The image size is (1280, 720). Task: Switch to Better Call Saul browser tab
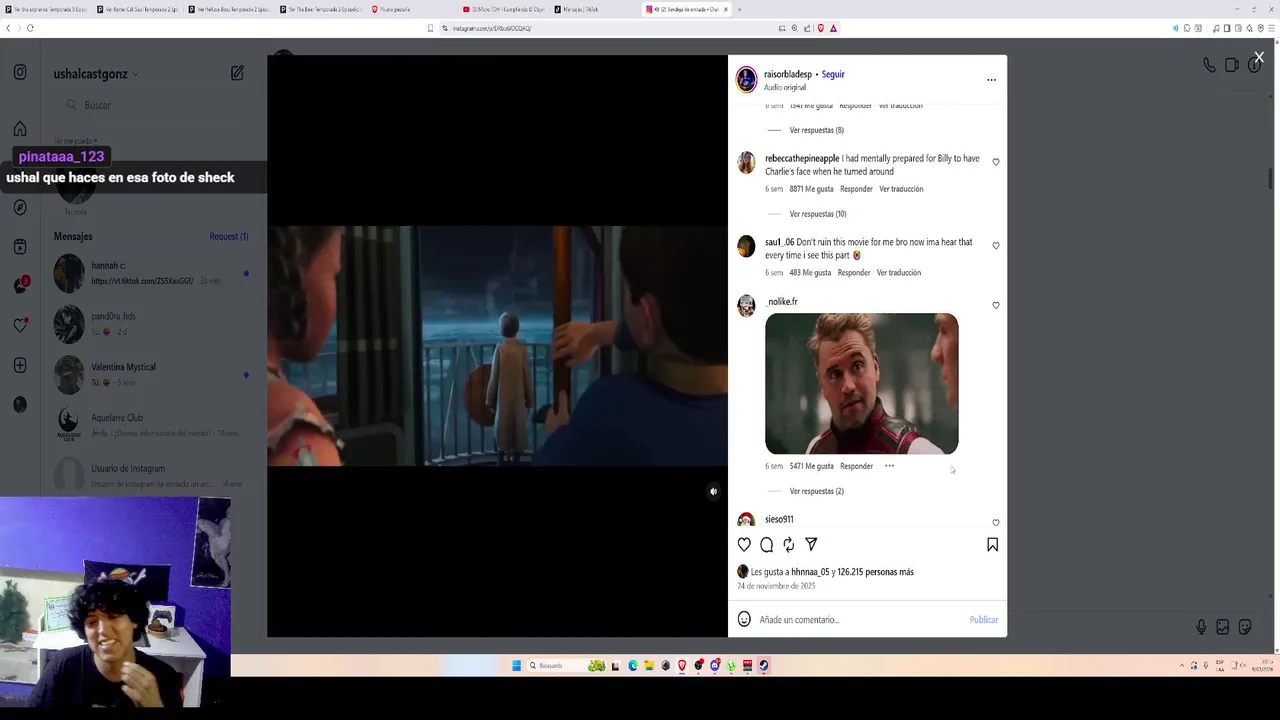137,9
